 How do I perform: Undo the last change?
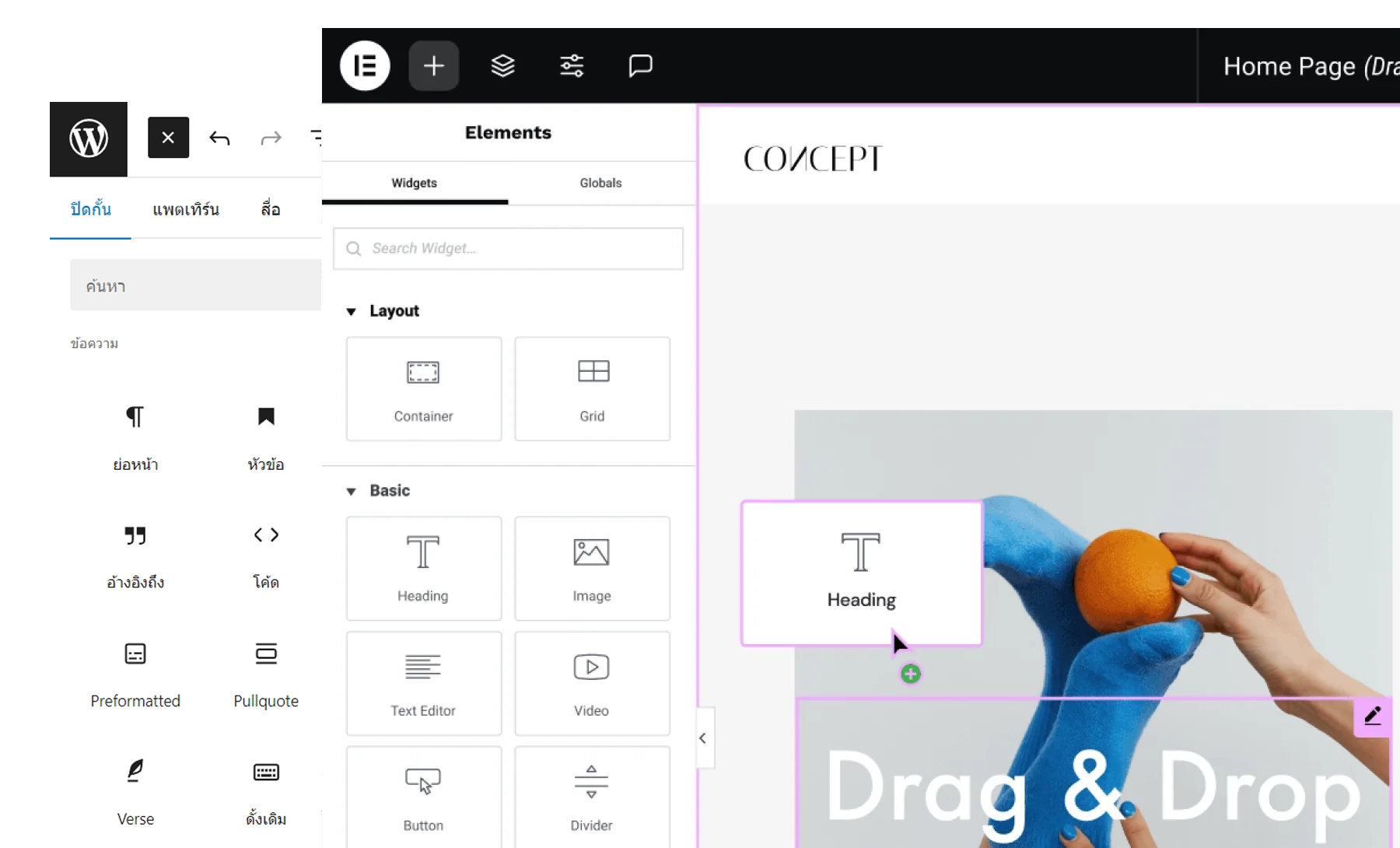coord(220,138)
